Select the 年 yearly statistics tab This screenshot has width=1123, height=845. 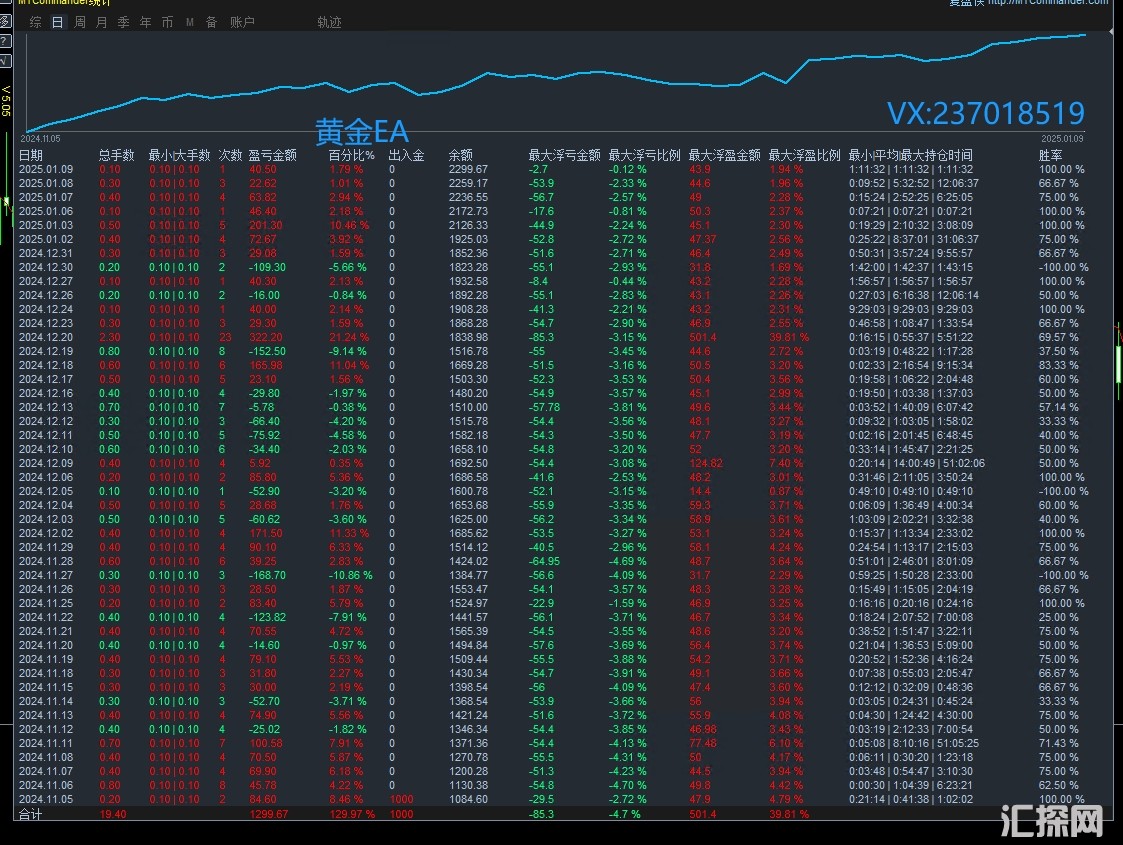(145, 22)
